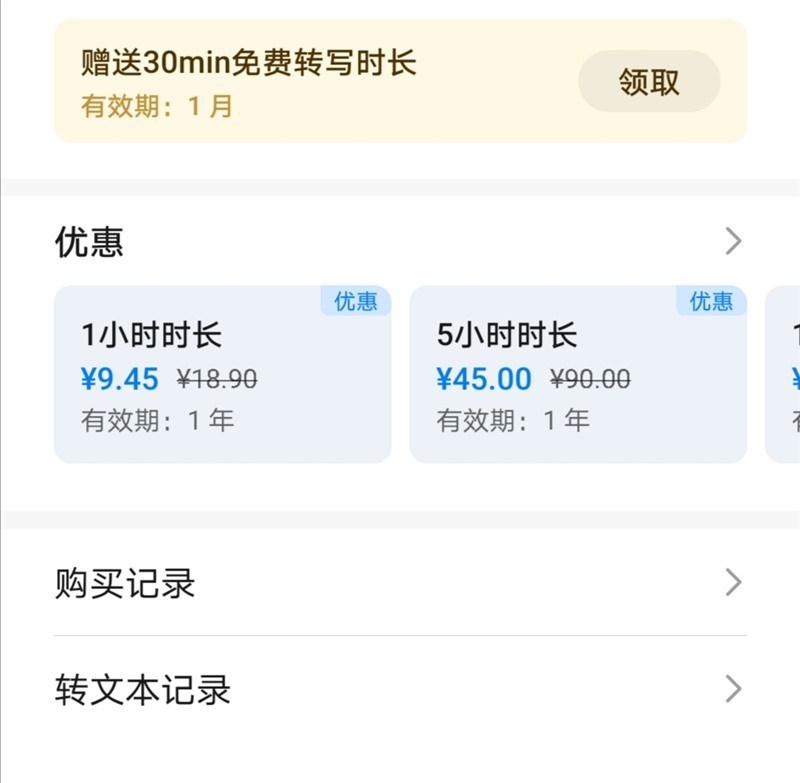Tap the ¥45.00 discounted price
800x783 pixels.
(x=484, y=379)
